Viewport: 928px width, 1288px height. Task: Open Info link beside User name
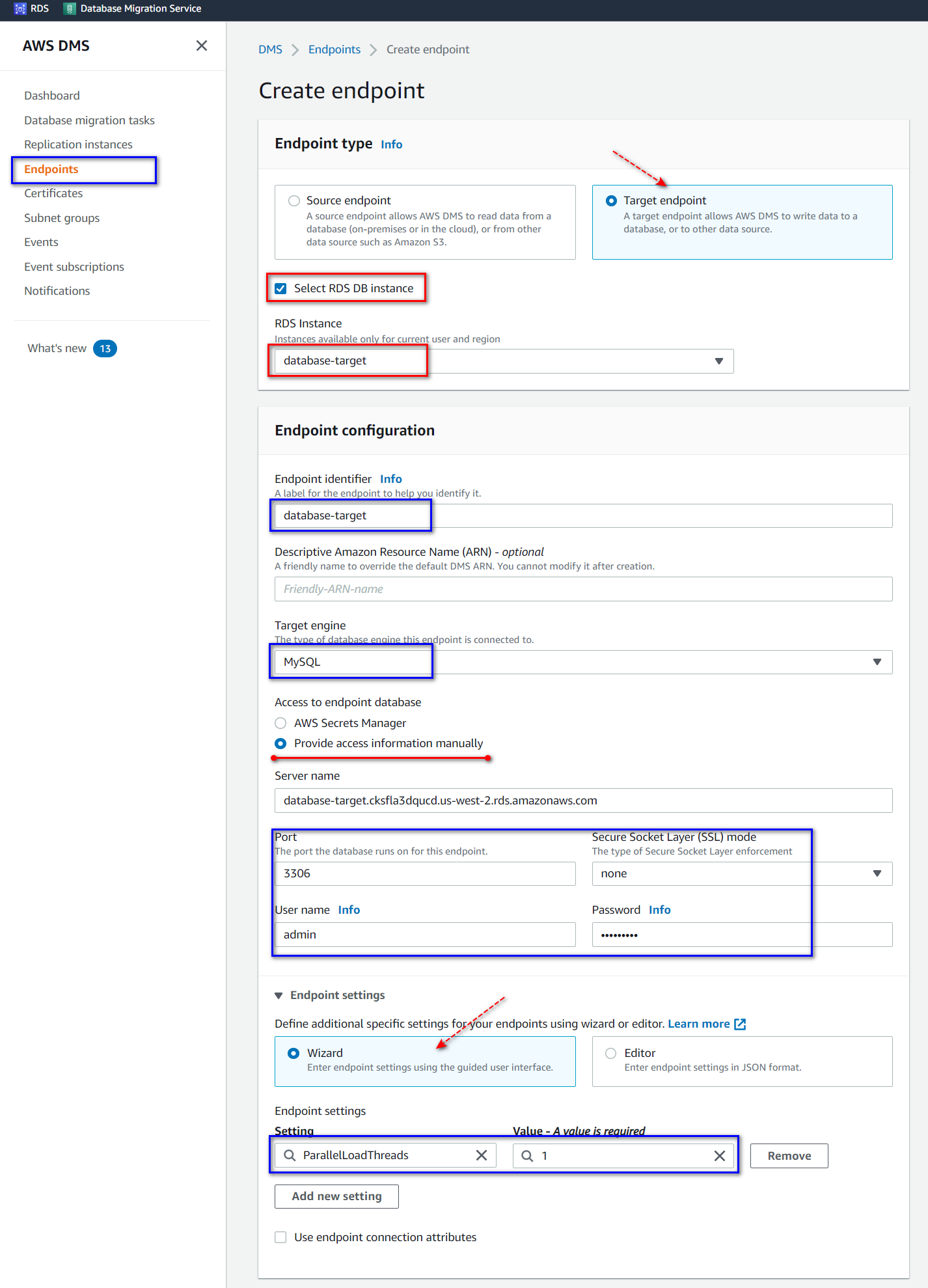[x=349, y=910]
